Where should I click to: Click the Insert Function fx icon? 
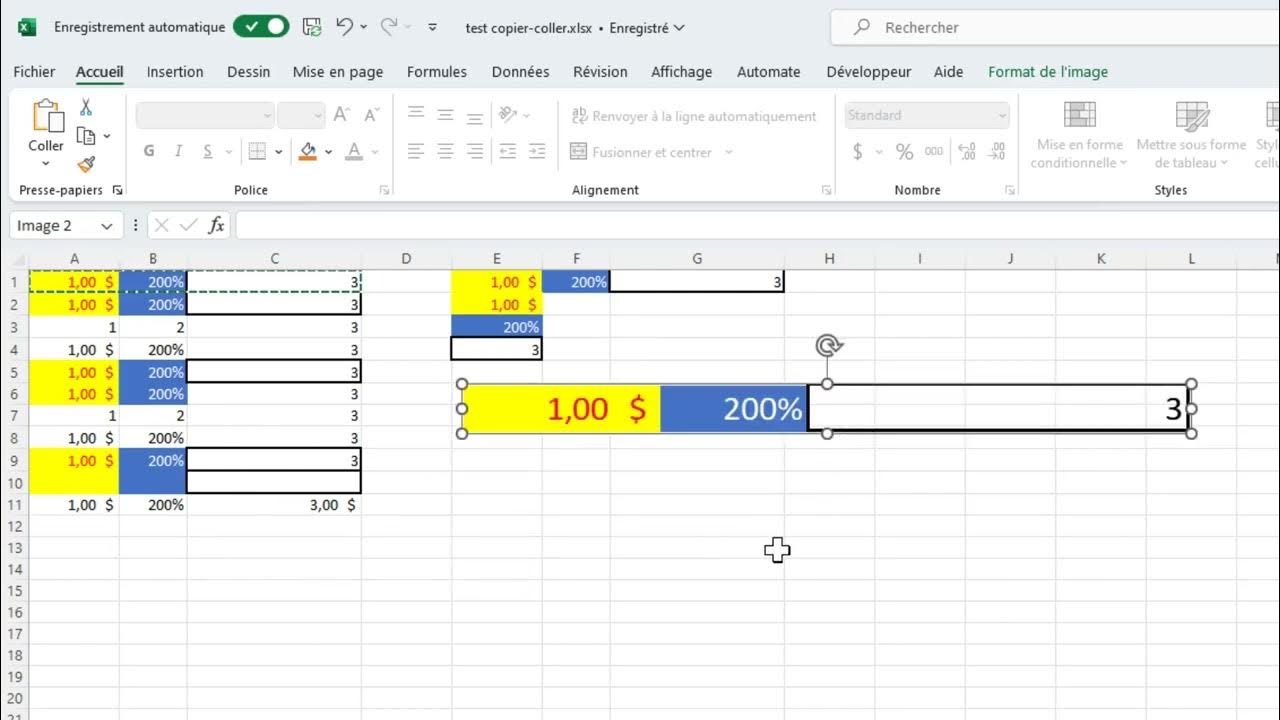coord(216,226)
